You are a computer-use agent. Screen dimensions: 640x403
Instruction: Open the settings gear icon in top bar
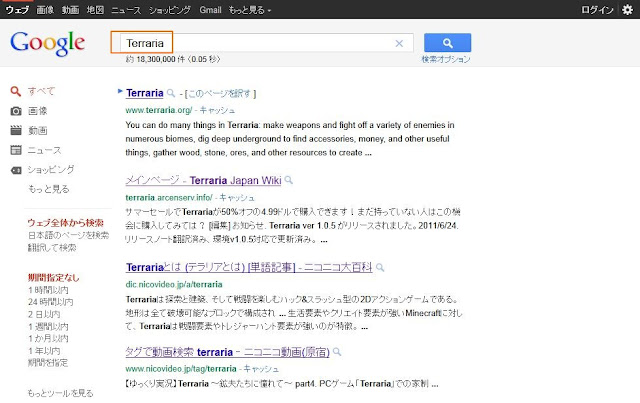click(627, 10)
